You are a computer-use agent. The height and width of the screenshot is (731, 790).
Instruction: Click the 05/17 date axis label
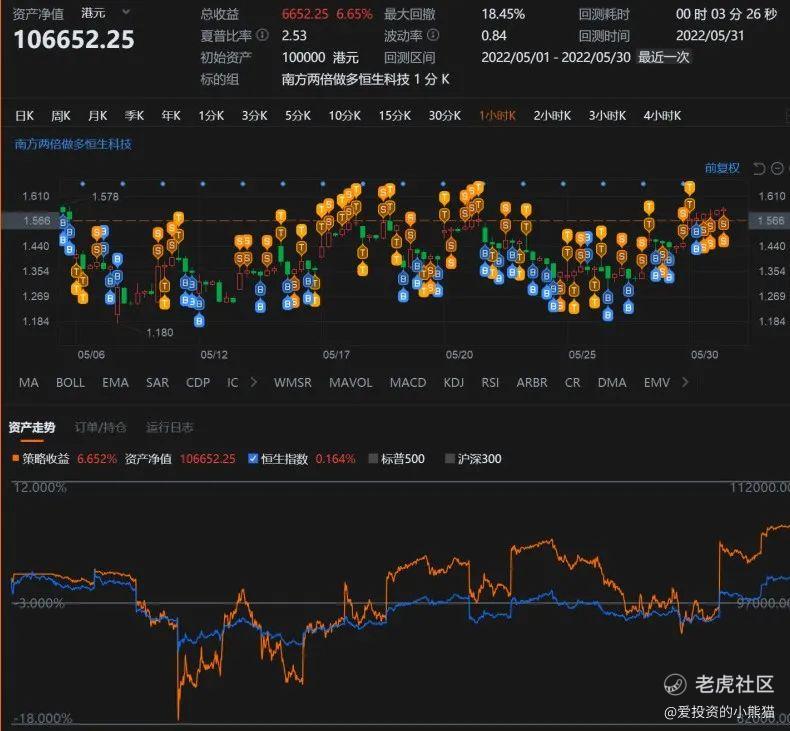(x=336, y=355)
